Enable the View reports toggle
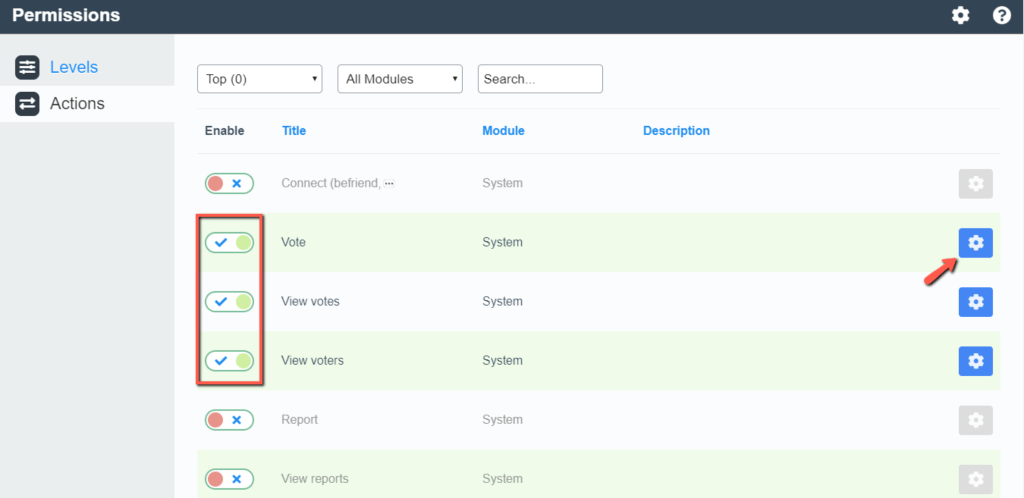The image size is (1024, 498). click(x=229, y=479)
